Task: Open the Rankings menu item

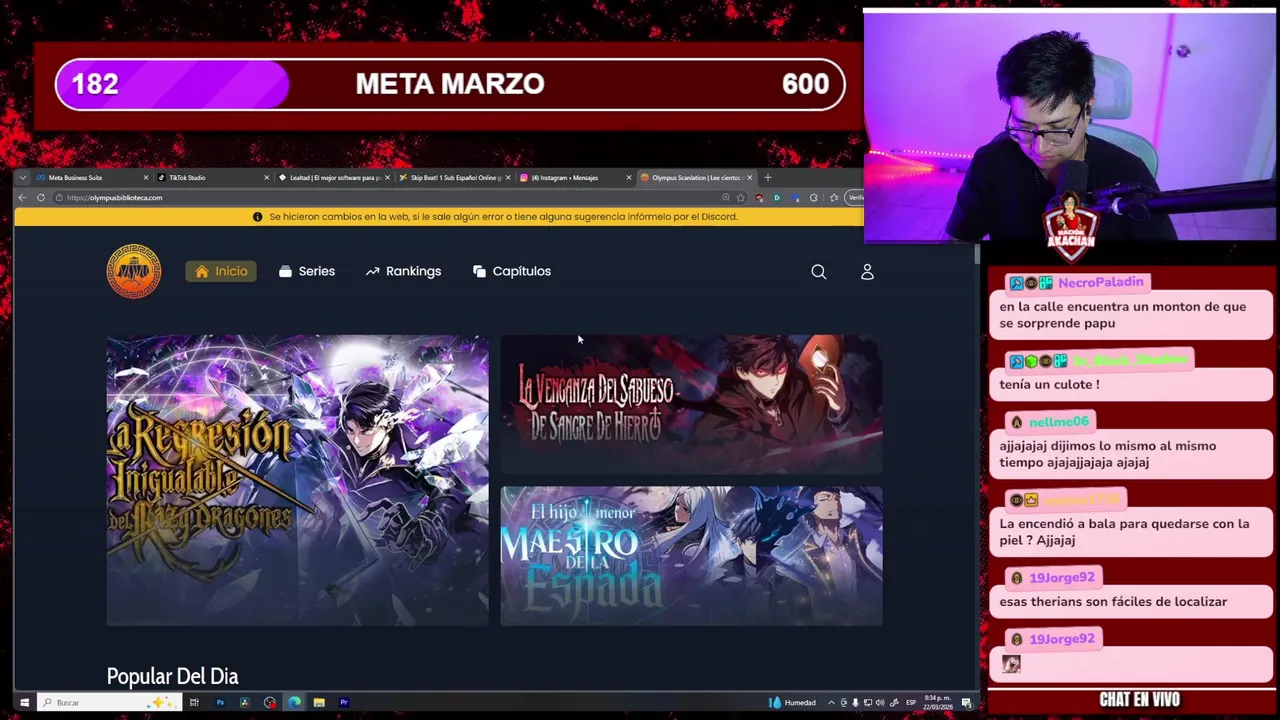Action: 403,271
